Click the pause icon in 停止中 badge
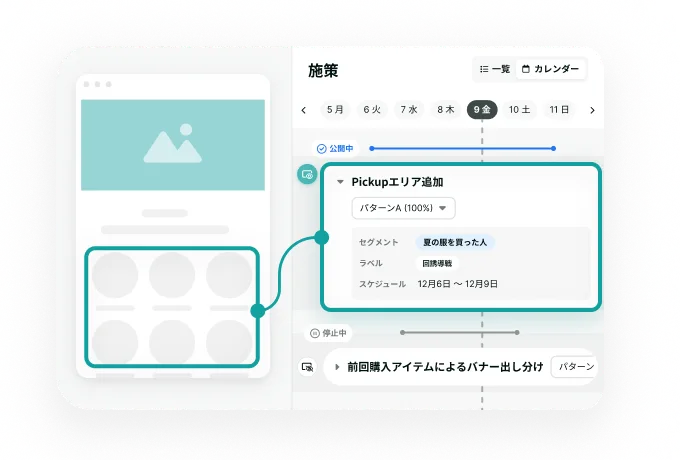This screenshot has height=460, width=680. point(315,333)
